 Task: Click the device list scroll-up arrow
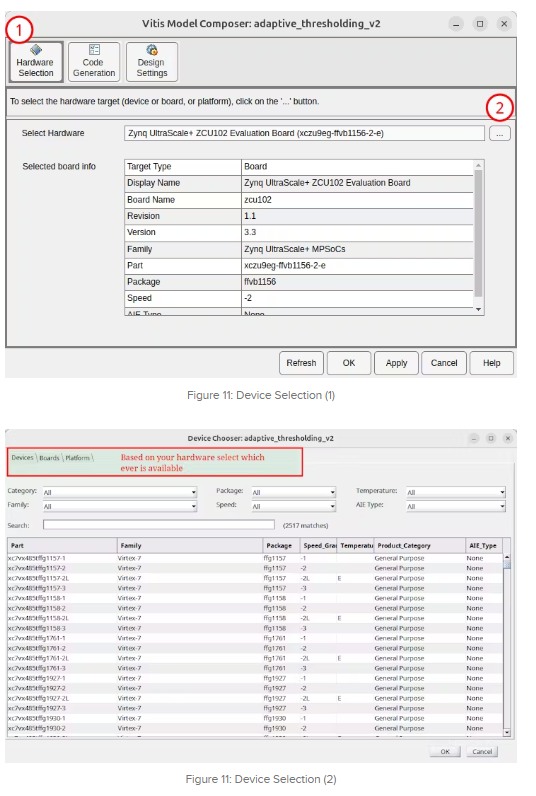[507, 557]
